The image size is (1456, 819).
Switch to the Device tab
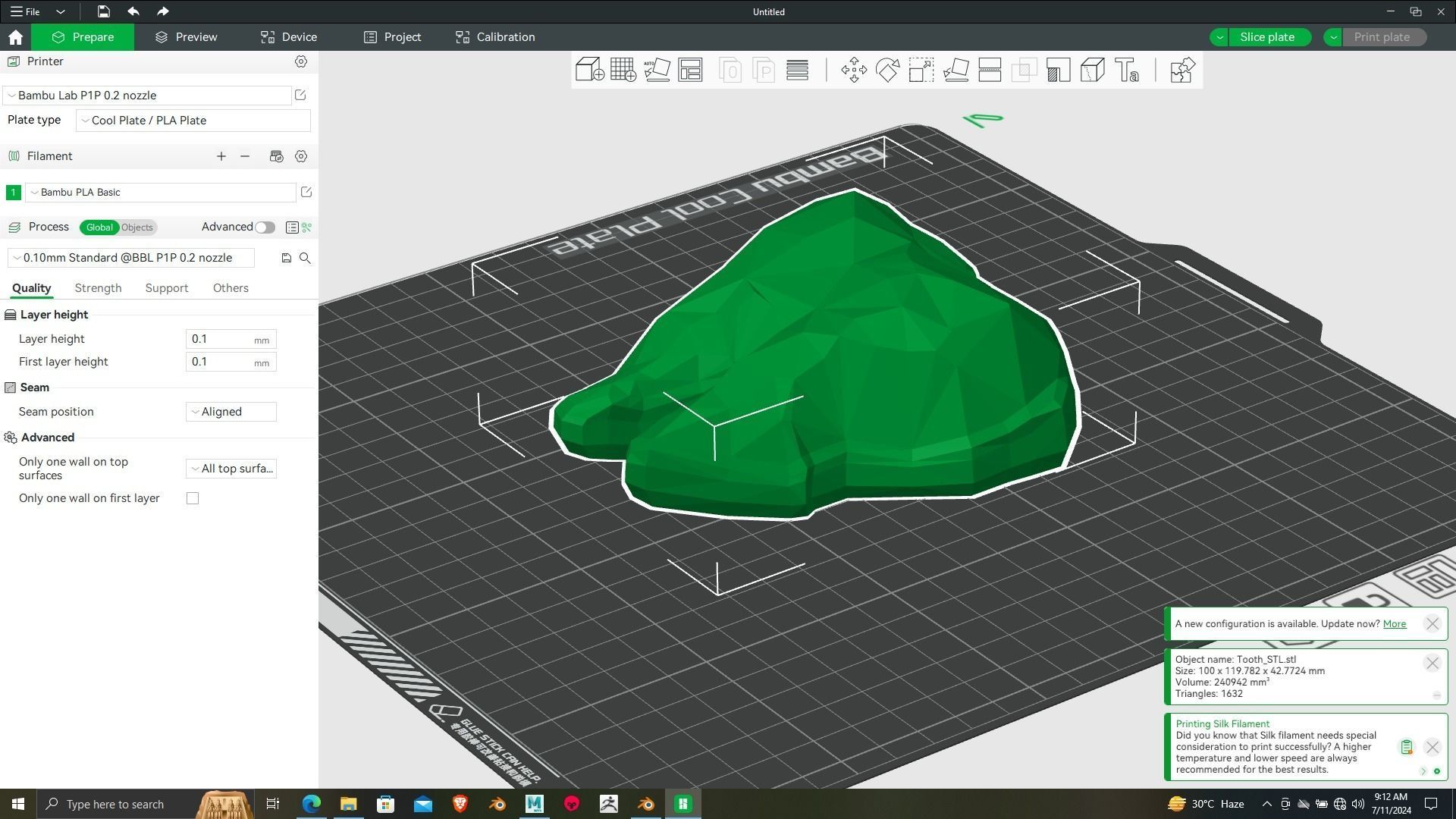point(289,37)
